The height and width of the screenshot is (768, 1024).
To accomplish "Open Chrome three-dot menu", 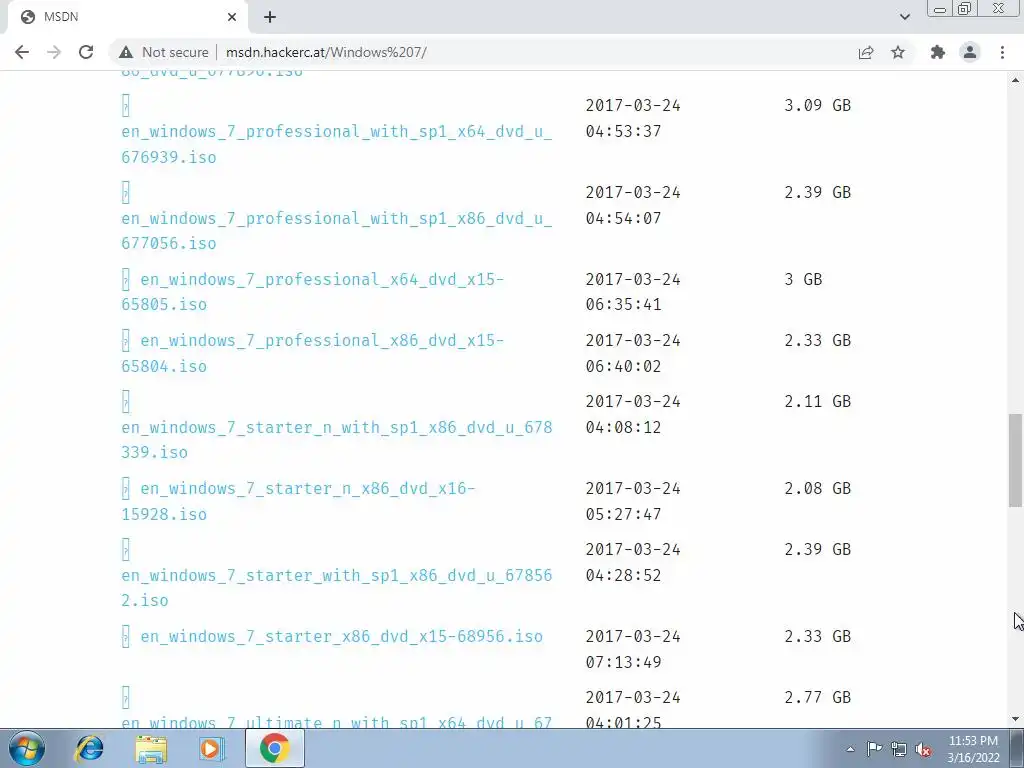I will [1002, 52].
